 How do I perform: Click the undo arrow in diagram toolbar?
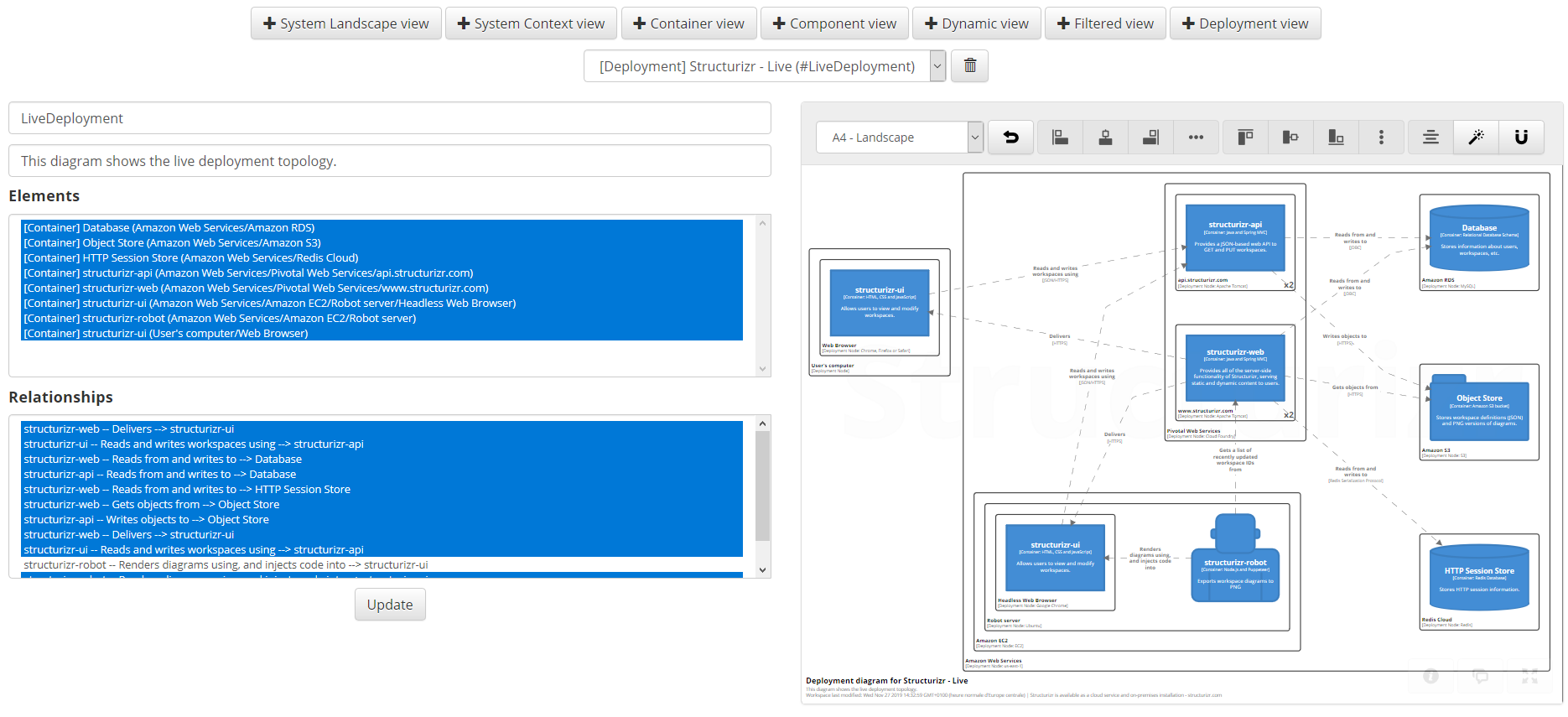(1011, 138)
